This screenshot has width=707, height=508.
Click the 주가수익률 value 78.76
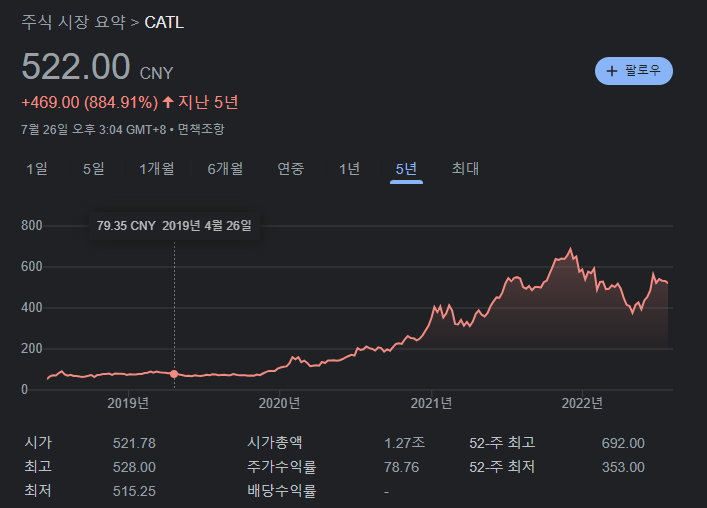pos(401,467)
